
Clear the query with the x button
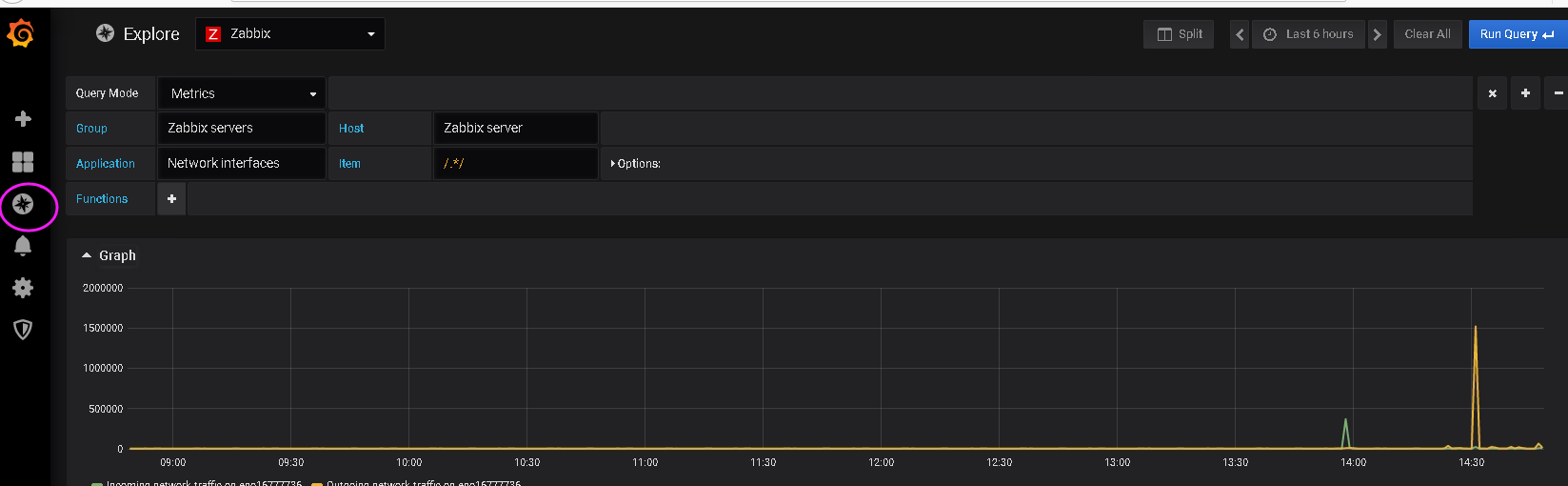pyautogui.click(x=1492, y=93)
